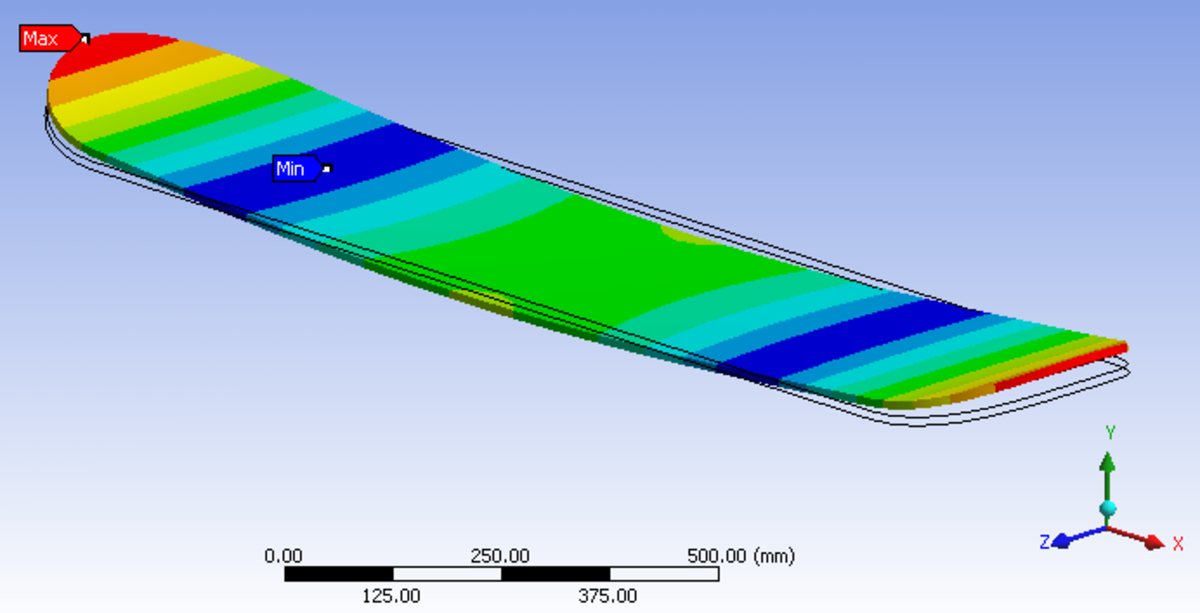Click the blue Min probe label
Screen dimensions: 1200x613
pyautogui.click(x=295, y=169)
